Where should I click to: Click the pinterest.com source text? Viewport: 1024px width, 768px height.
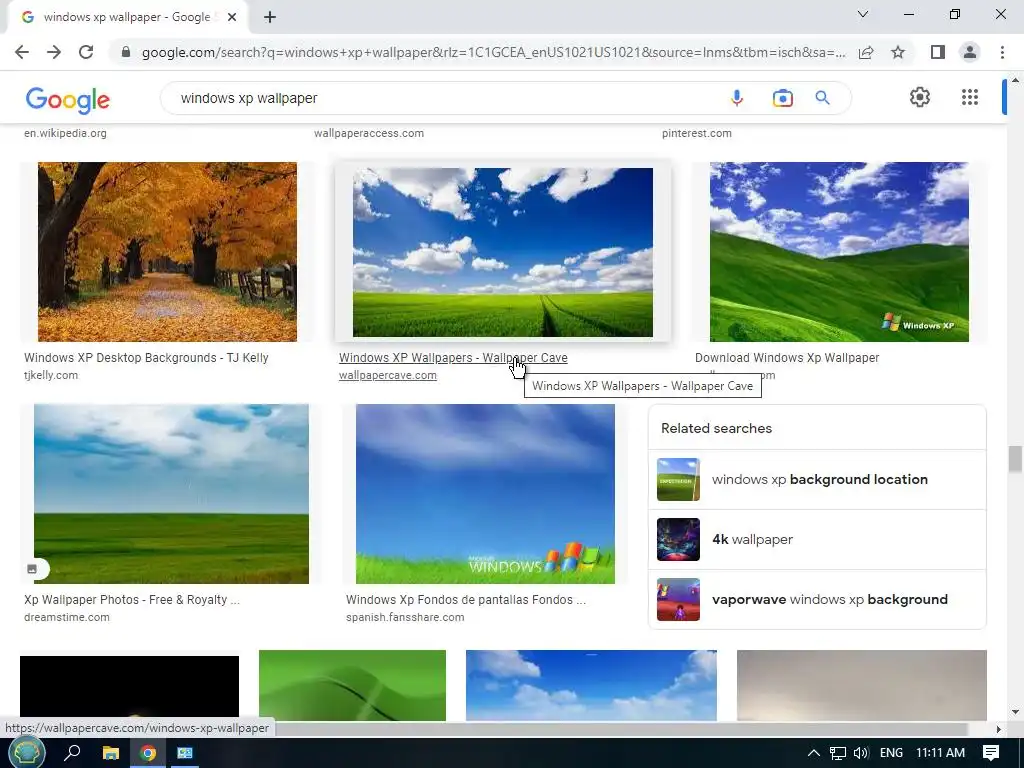click(x=697, y=133)
